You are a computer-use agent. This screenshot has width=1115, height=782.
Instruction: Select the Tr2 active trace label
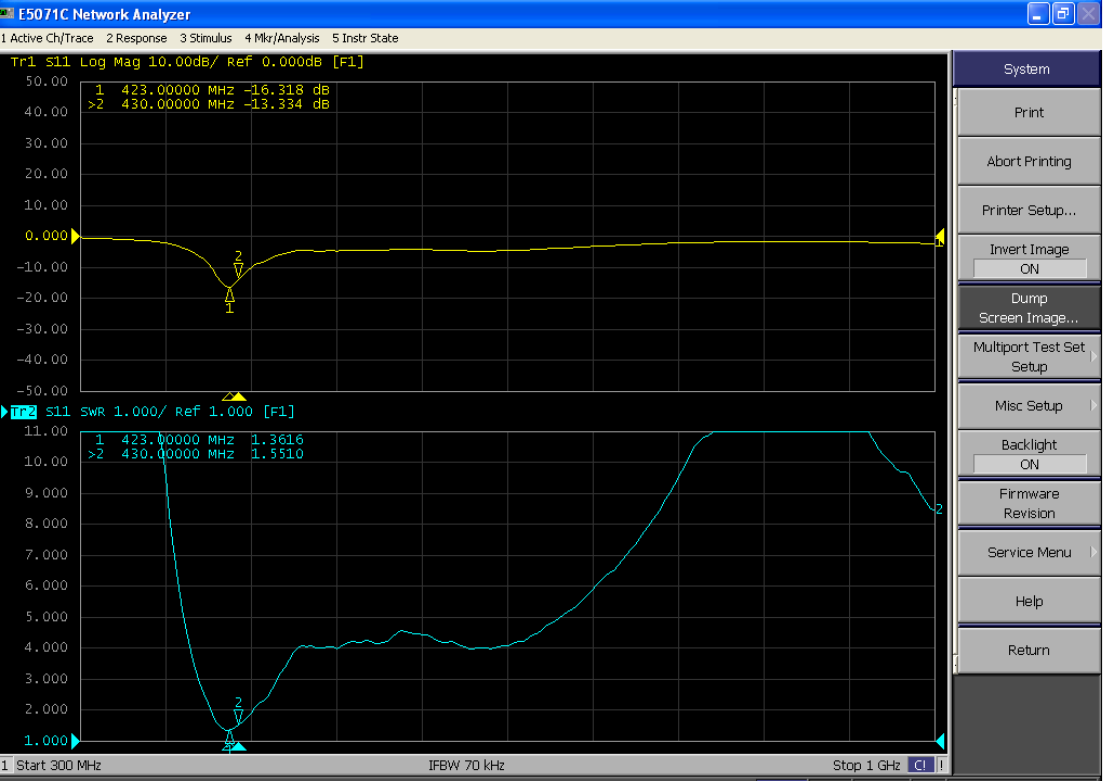[23, 412]
